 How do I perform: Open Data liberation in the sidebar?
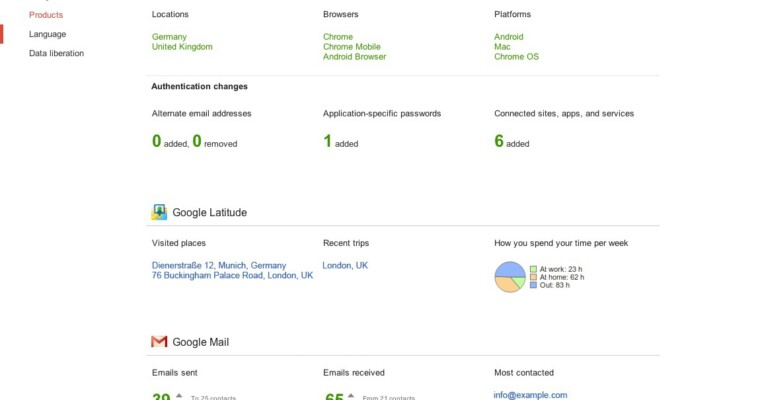point(56,53)
